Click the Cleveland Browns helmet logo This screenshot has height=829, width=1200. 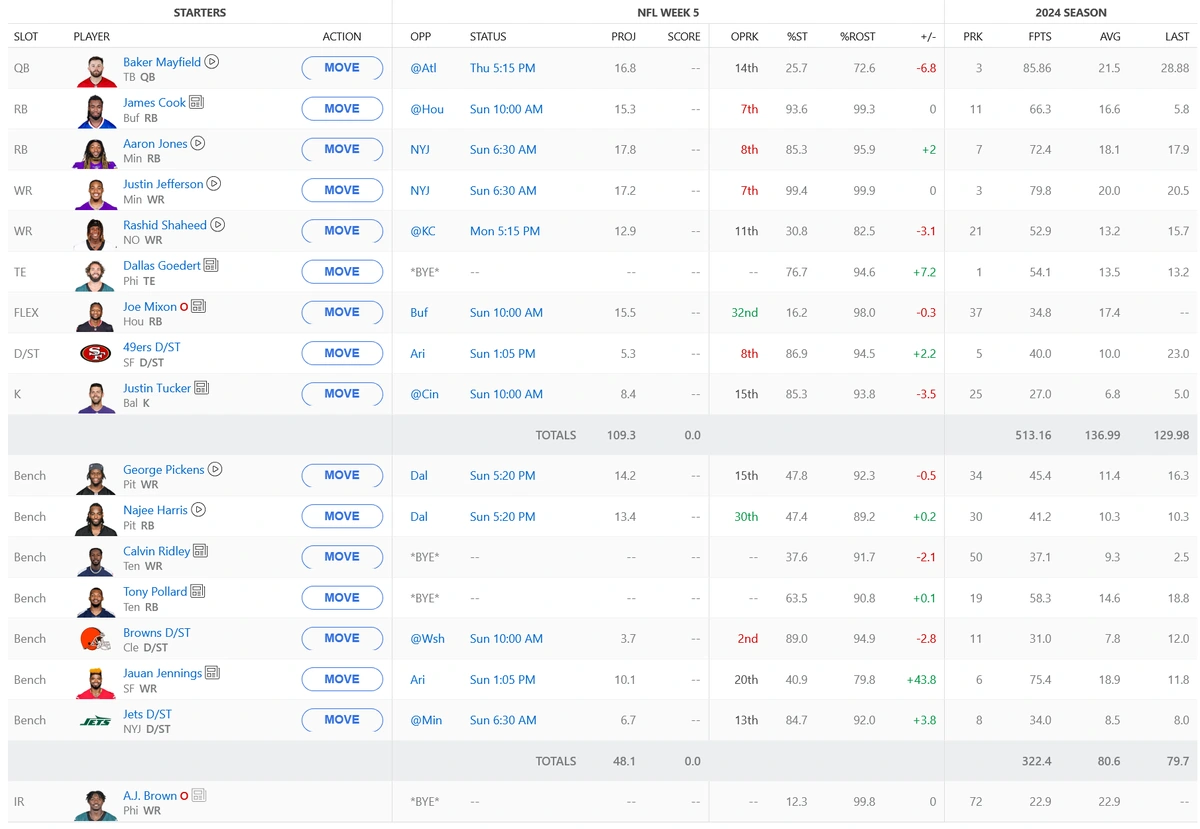click(95, 638)
